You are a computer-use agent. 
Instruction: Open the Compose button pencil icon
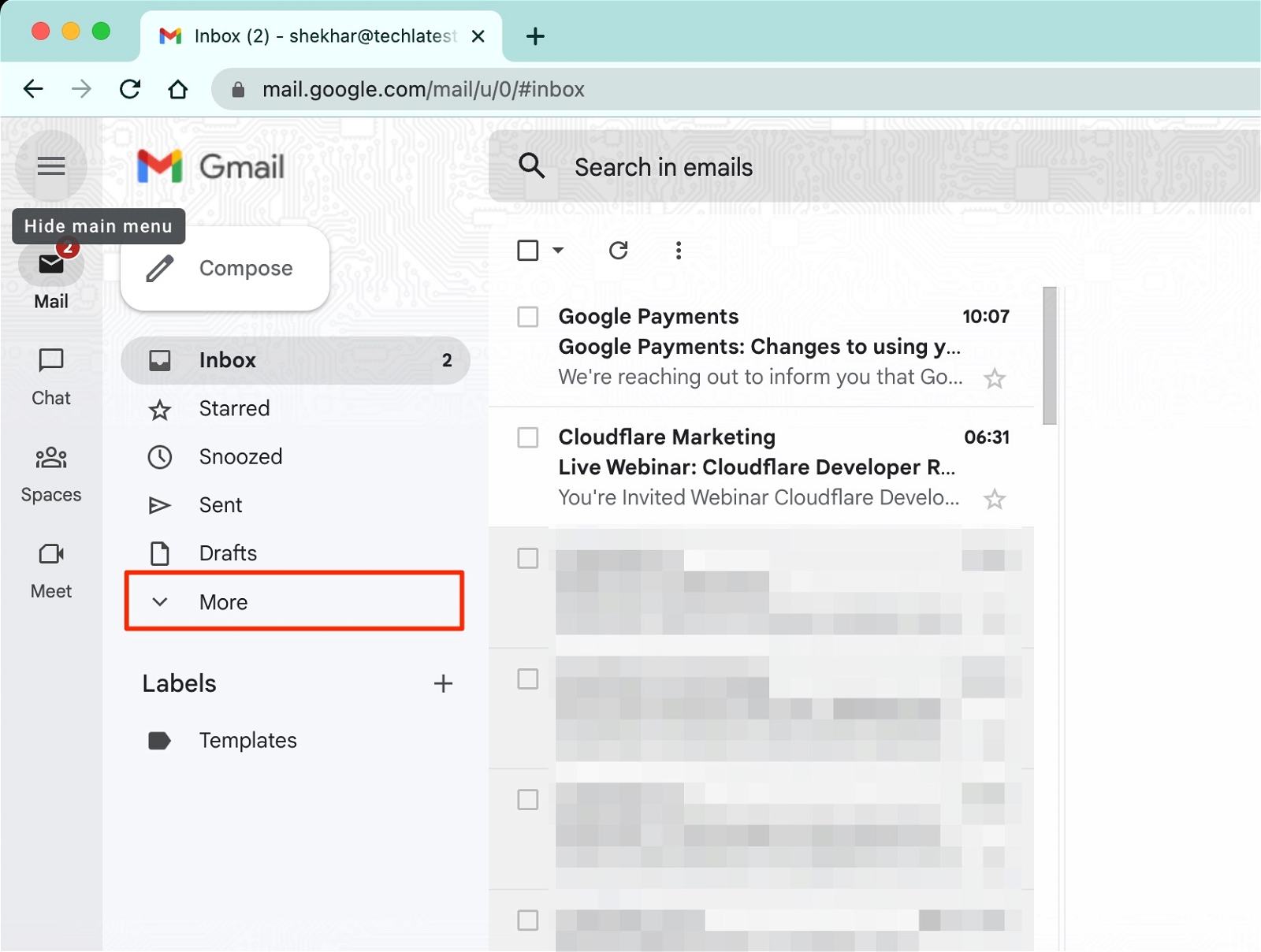click(159, 268)
